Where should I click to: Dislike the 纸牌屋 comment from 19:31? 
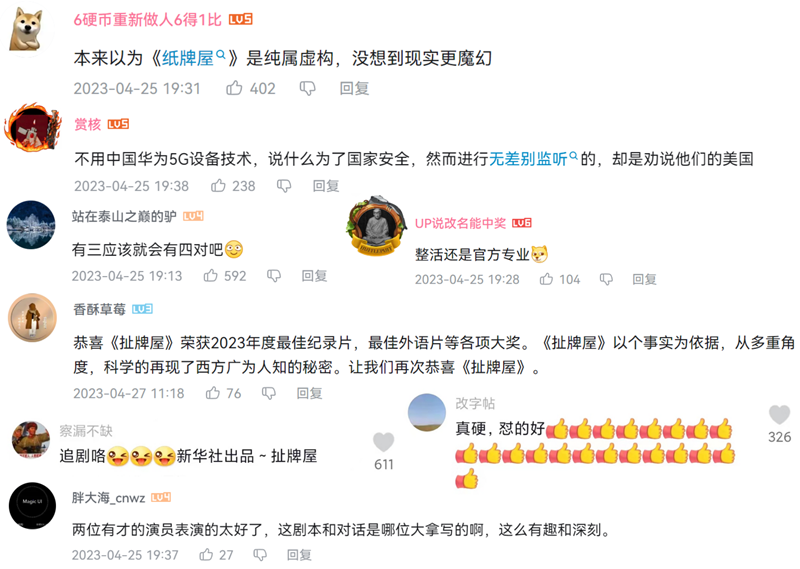(307, 89)
